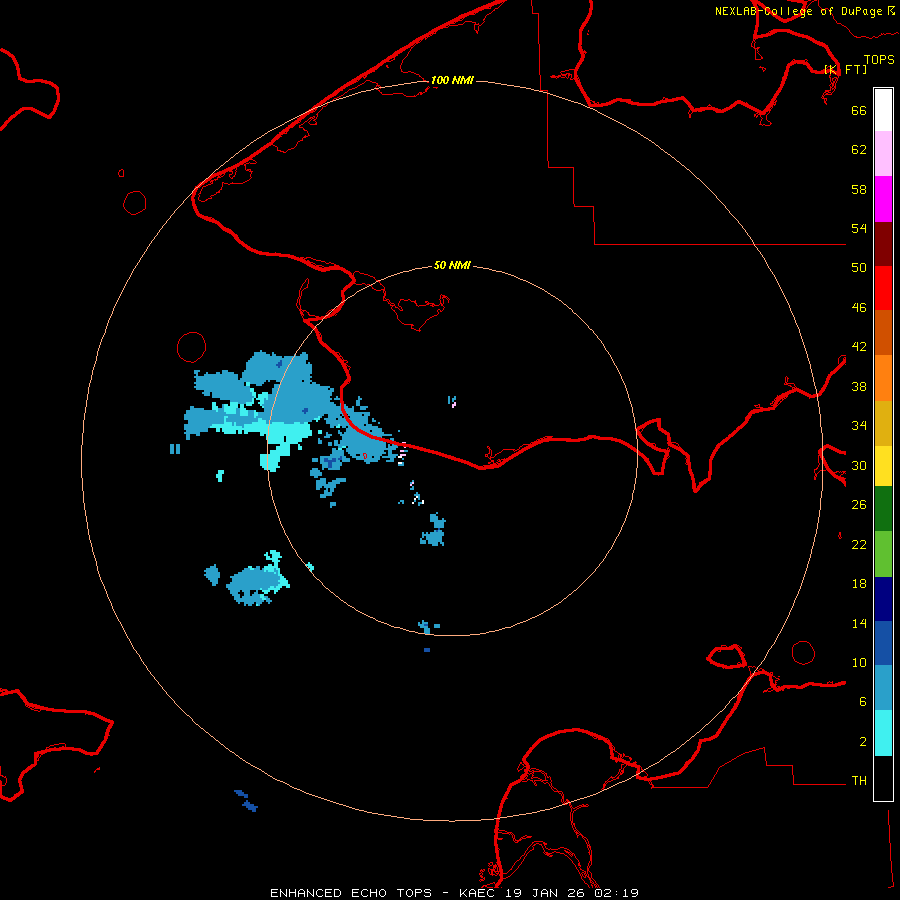Click the "26" legend value
The height and width of the screenshot is (900, 900).
tap(859, 505)
